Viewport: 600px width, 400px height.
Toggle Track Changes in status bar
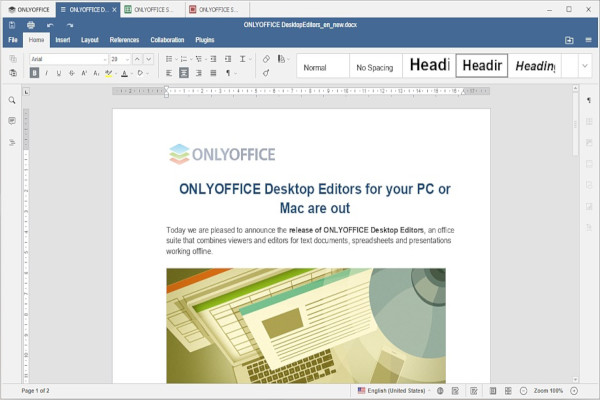tap(474, 391)
